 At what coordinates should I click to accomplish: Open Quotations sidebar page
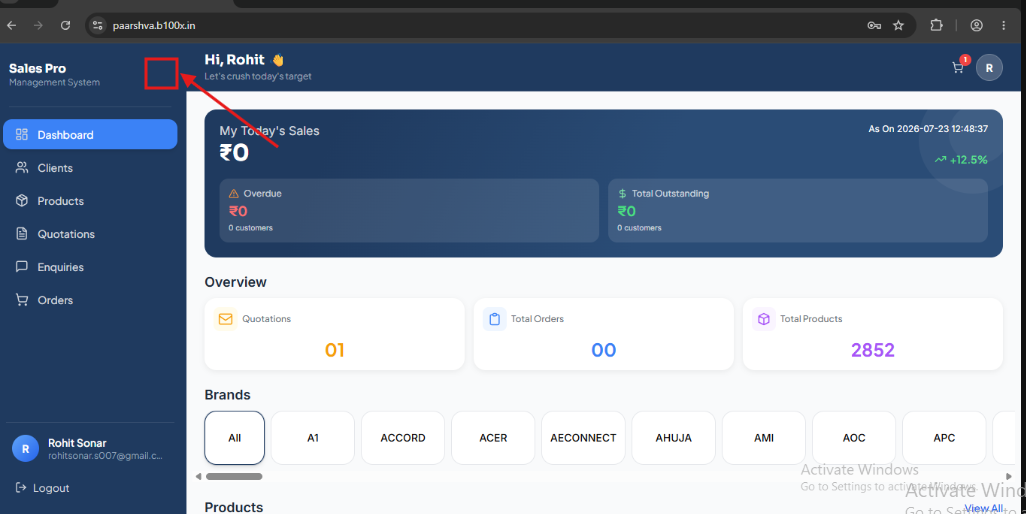pos(90,234)
